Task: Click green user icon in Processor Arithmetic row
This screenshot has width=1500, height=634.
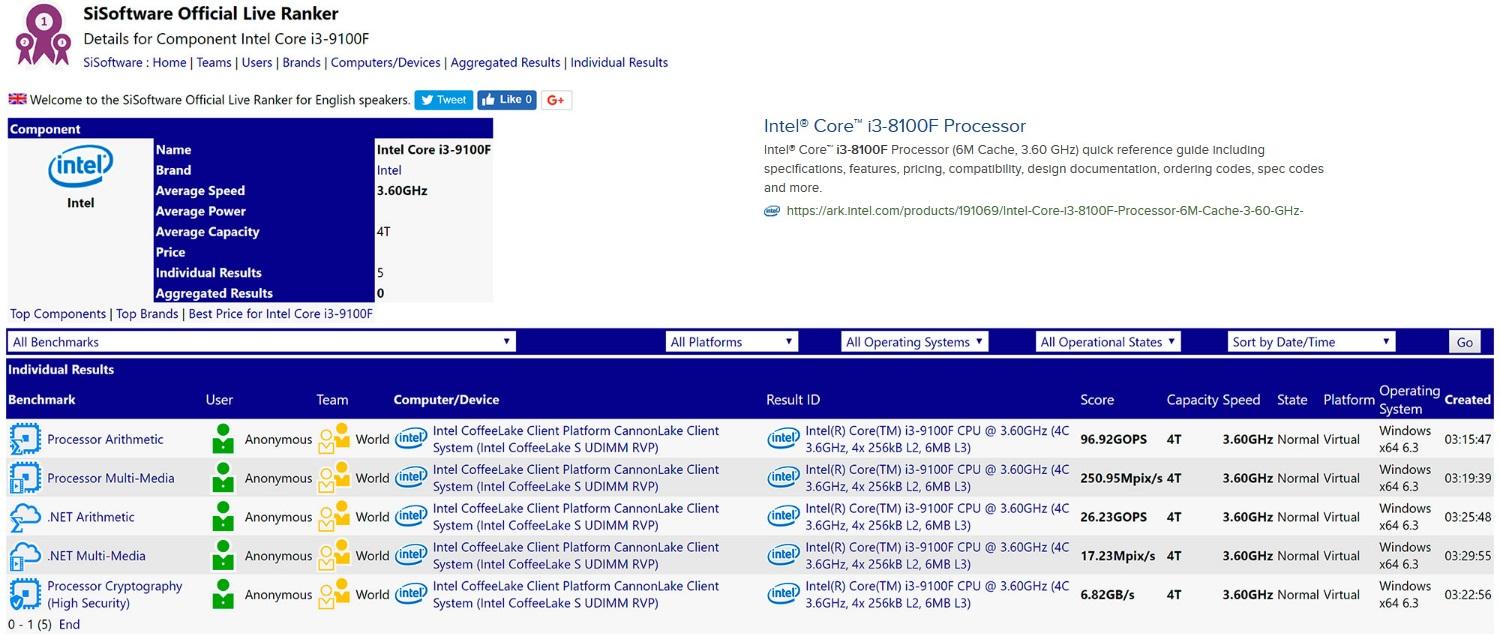Action: [x=223, y=439]
